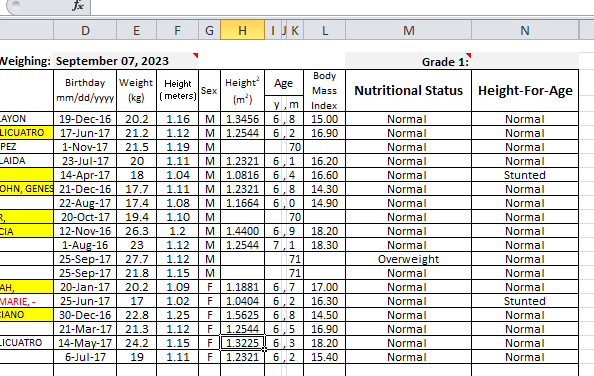Select the Height-For-Age header cell

[x=525, y=90]
